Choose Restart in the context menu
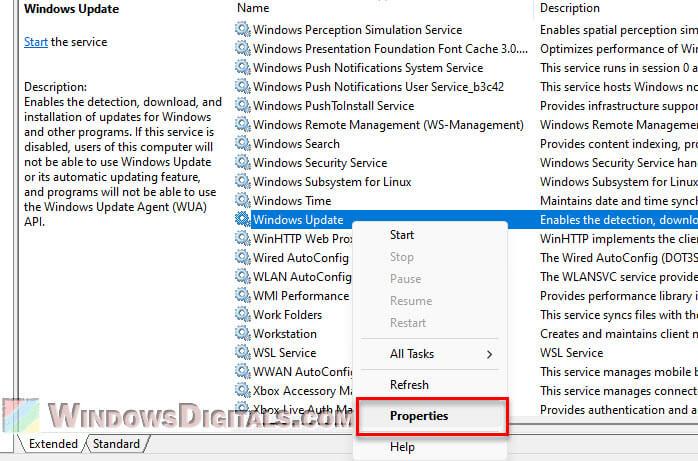 (408, 323)
